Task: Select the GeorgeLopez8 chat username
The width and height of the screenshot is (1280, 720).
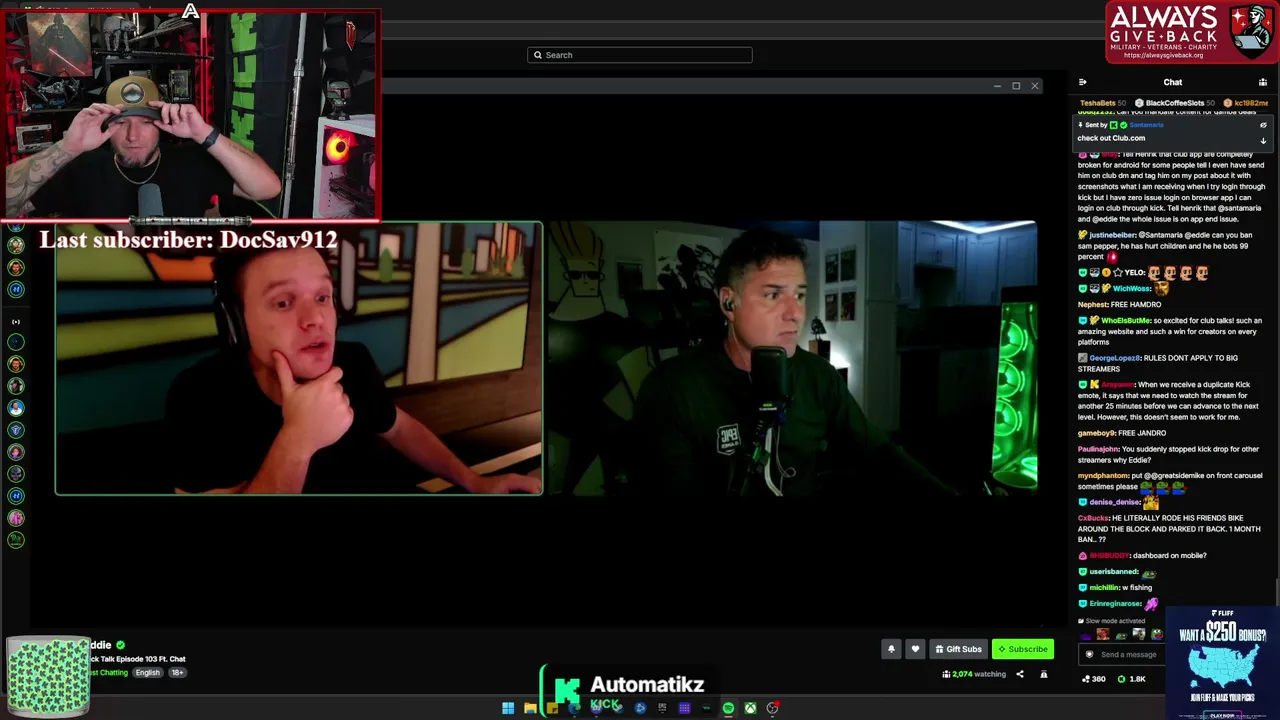Action: click(1115, 358)
